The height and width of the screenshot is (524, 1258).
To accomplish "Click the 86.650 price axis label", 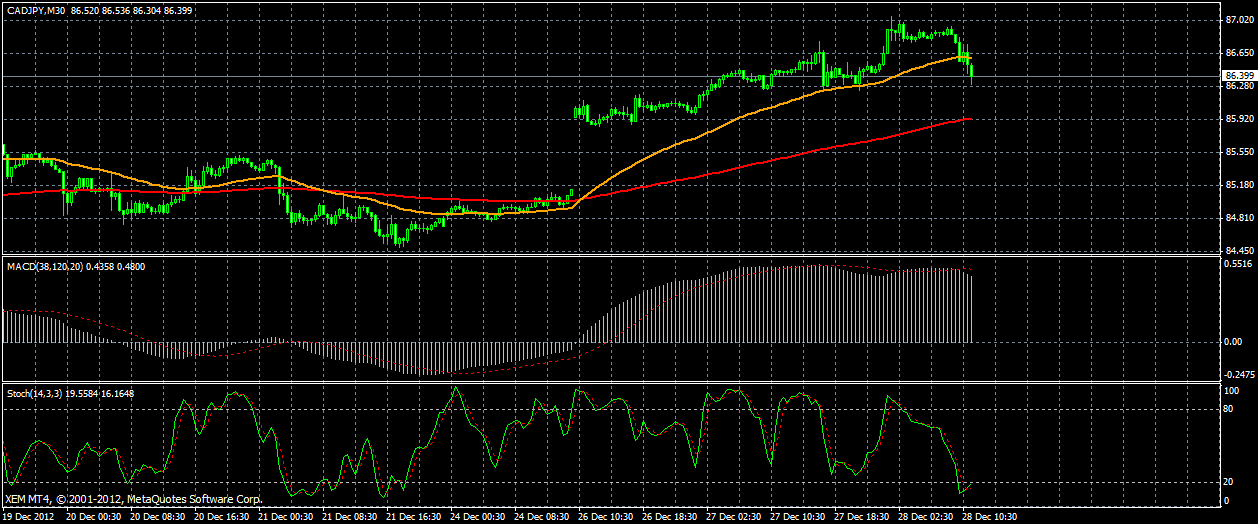I will (1238, 53).
